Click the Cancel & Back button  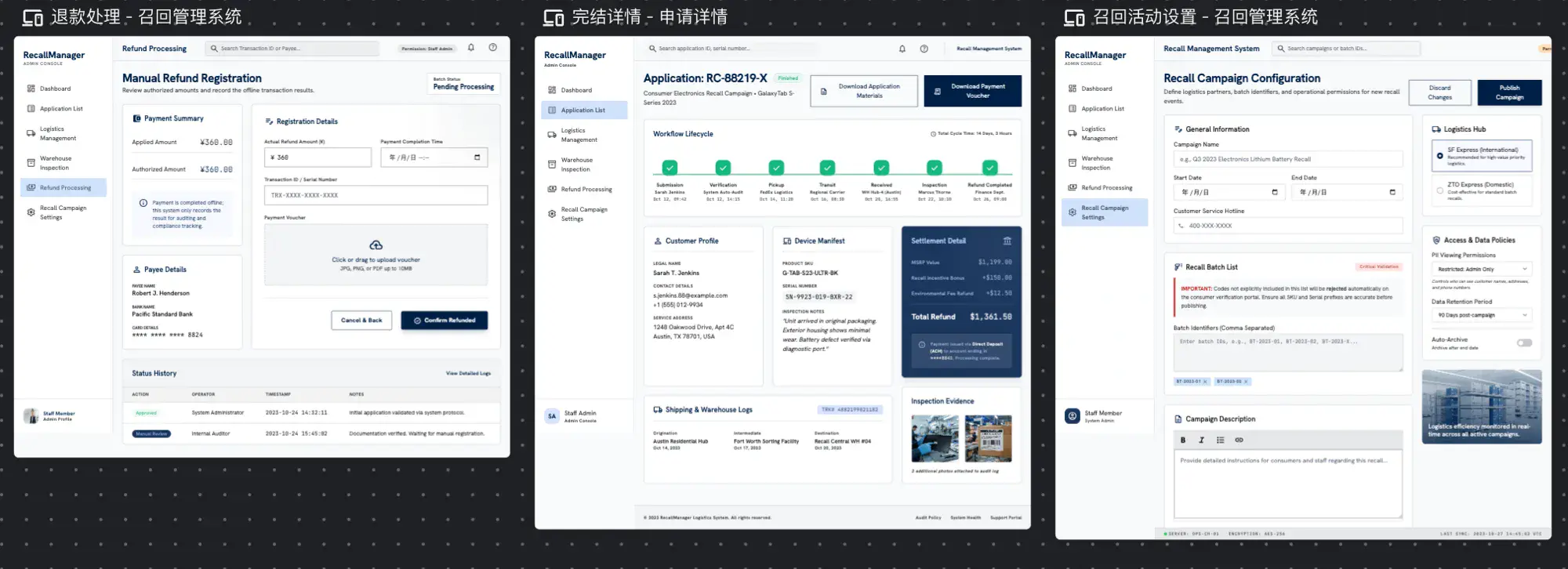coord(361,321)
